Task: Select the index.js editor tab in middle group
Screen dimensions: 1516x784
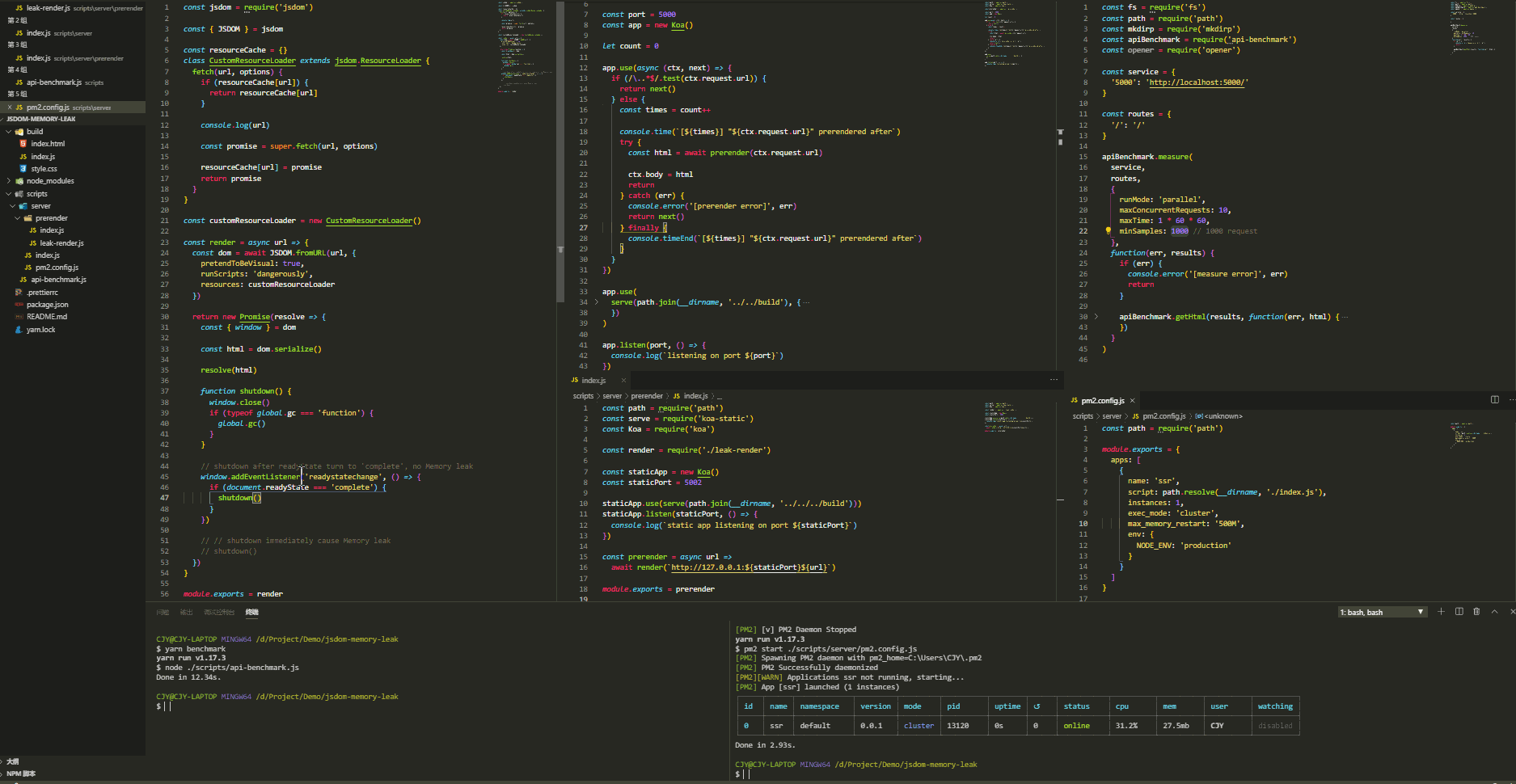Action: [594, 380]
